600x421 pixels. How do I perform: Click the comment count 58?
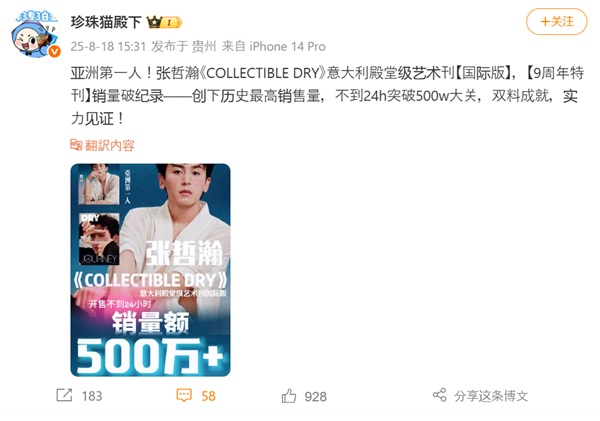click(209, 396)
